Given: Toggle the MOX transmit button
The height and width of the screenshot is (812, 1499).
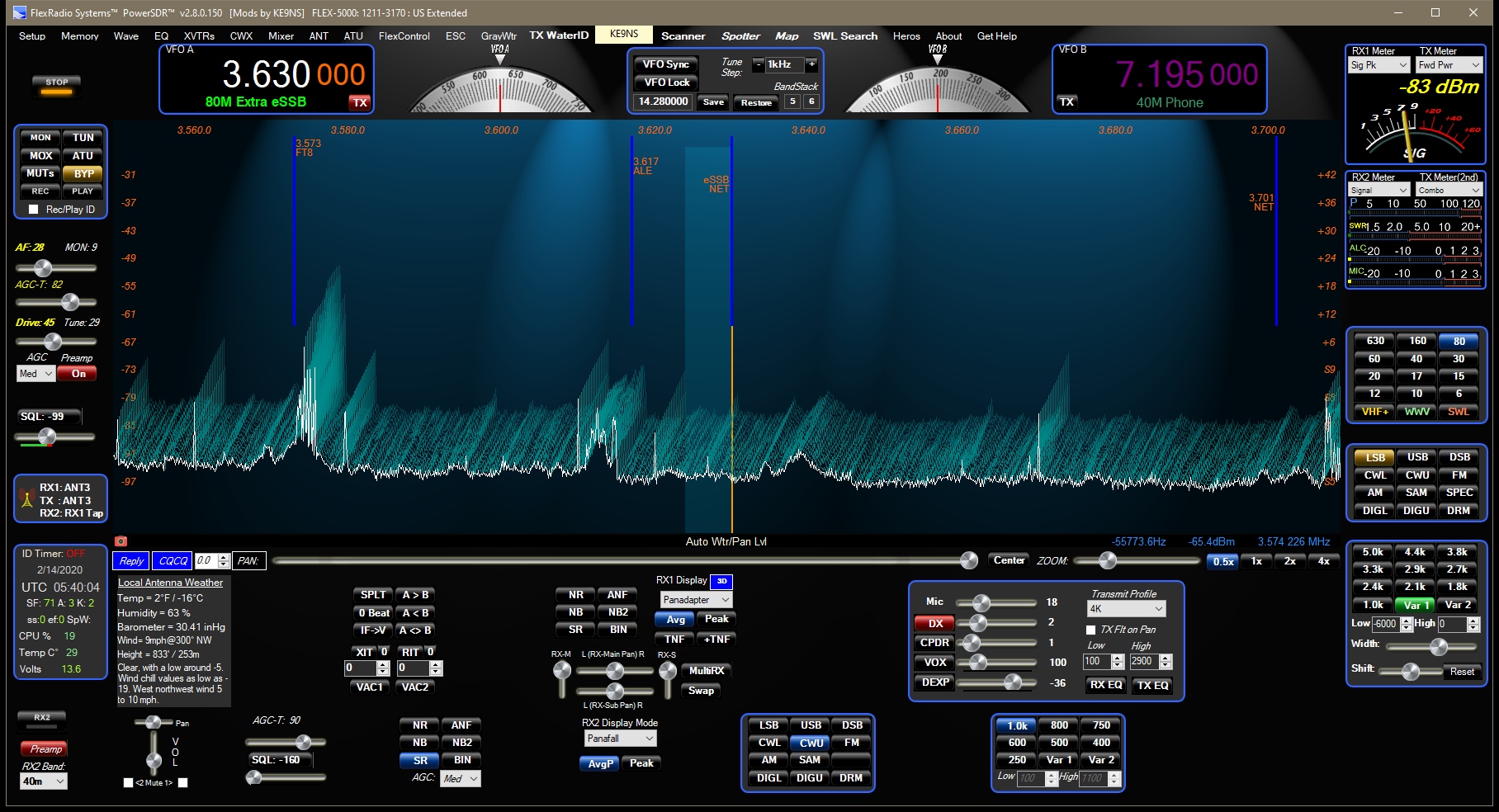Looking at the screenshot, I should click(40, 156).
